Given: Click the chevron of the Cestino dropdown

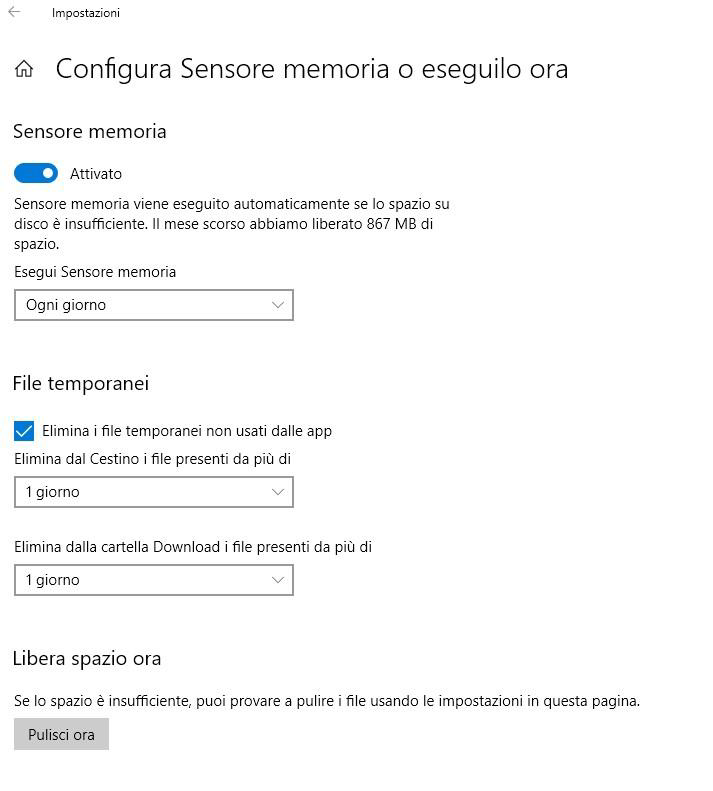Looking at the screenshot, I should point(278,492).
